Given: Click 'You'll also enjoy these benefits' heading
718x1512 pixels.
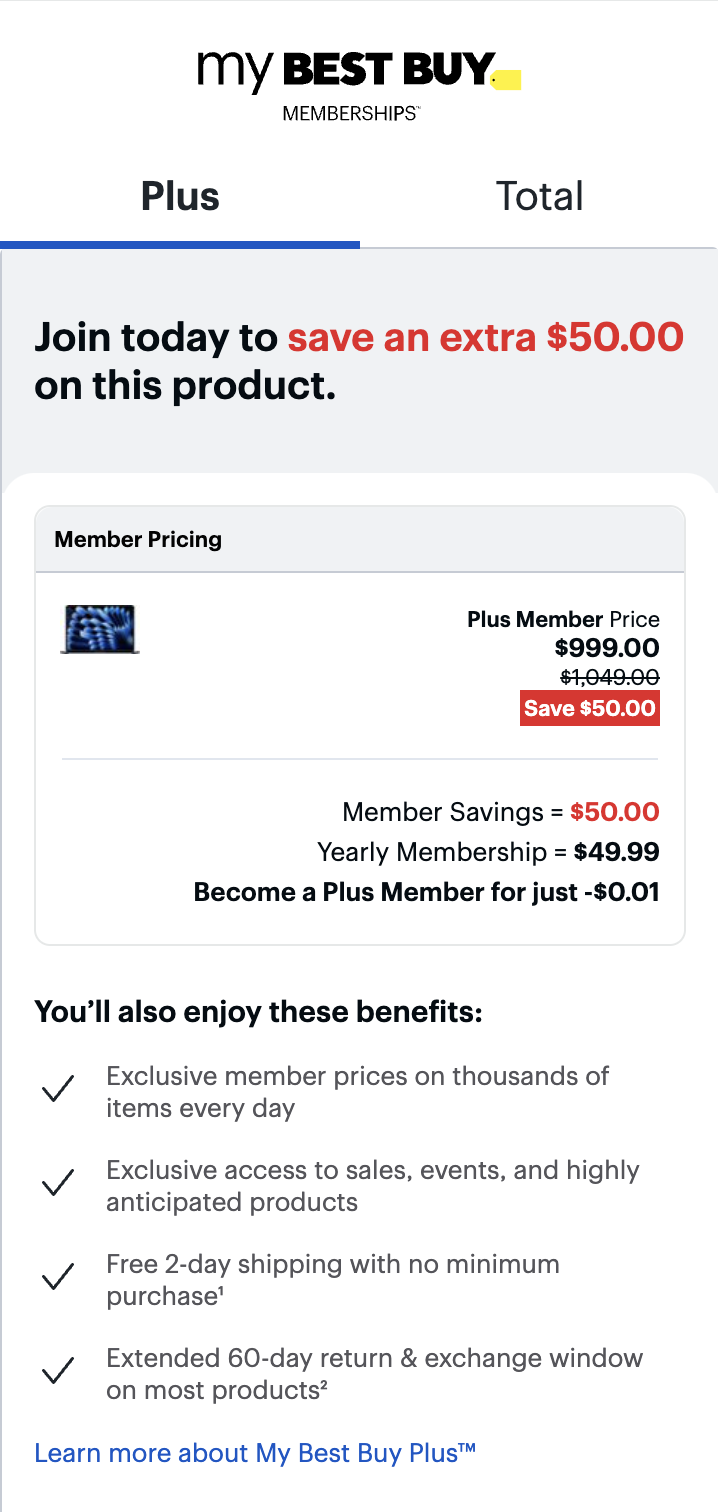Looking at the screenshot, I should pyautogui.click(x=259, y=1012).
